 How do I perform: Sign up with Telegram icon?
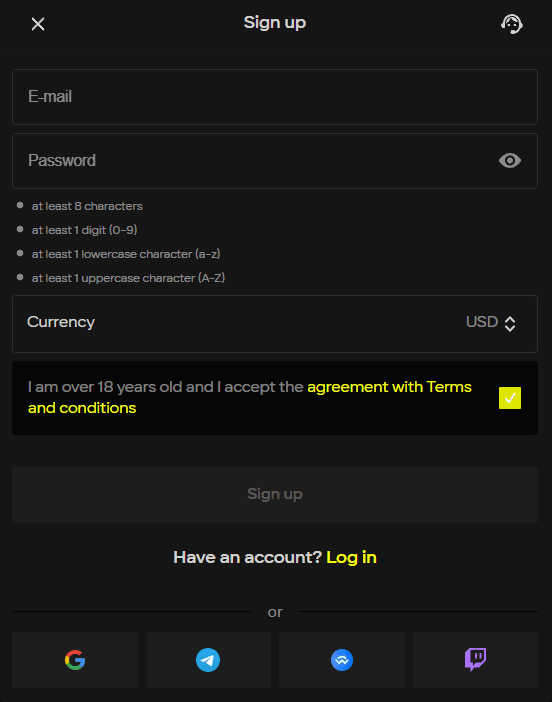click(x=208, y=660)
